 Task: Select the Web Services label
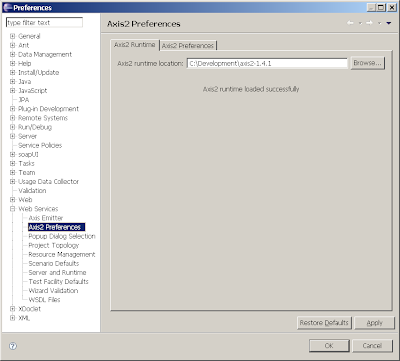(x=38, y=209)
